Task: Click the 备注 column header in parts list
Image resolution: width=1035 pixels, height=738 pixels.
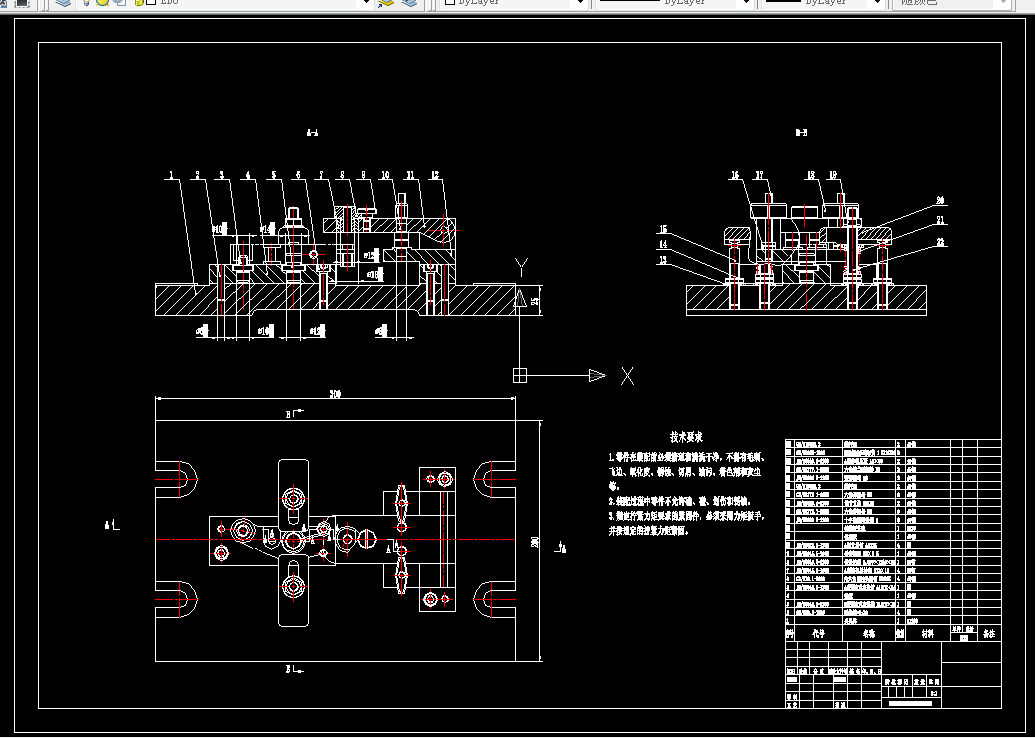Action: click(x=988, y=633)
